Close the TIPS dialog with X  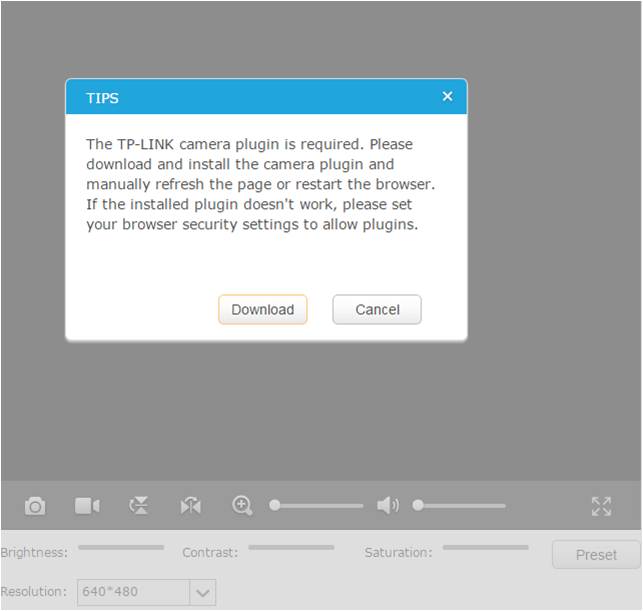[447, 96]
